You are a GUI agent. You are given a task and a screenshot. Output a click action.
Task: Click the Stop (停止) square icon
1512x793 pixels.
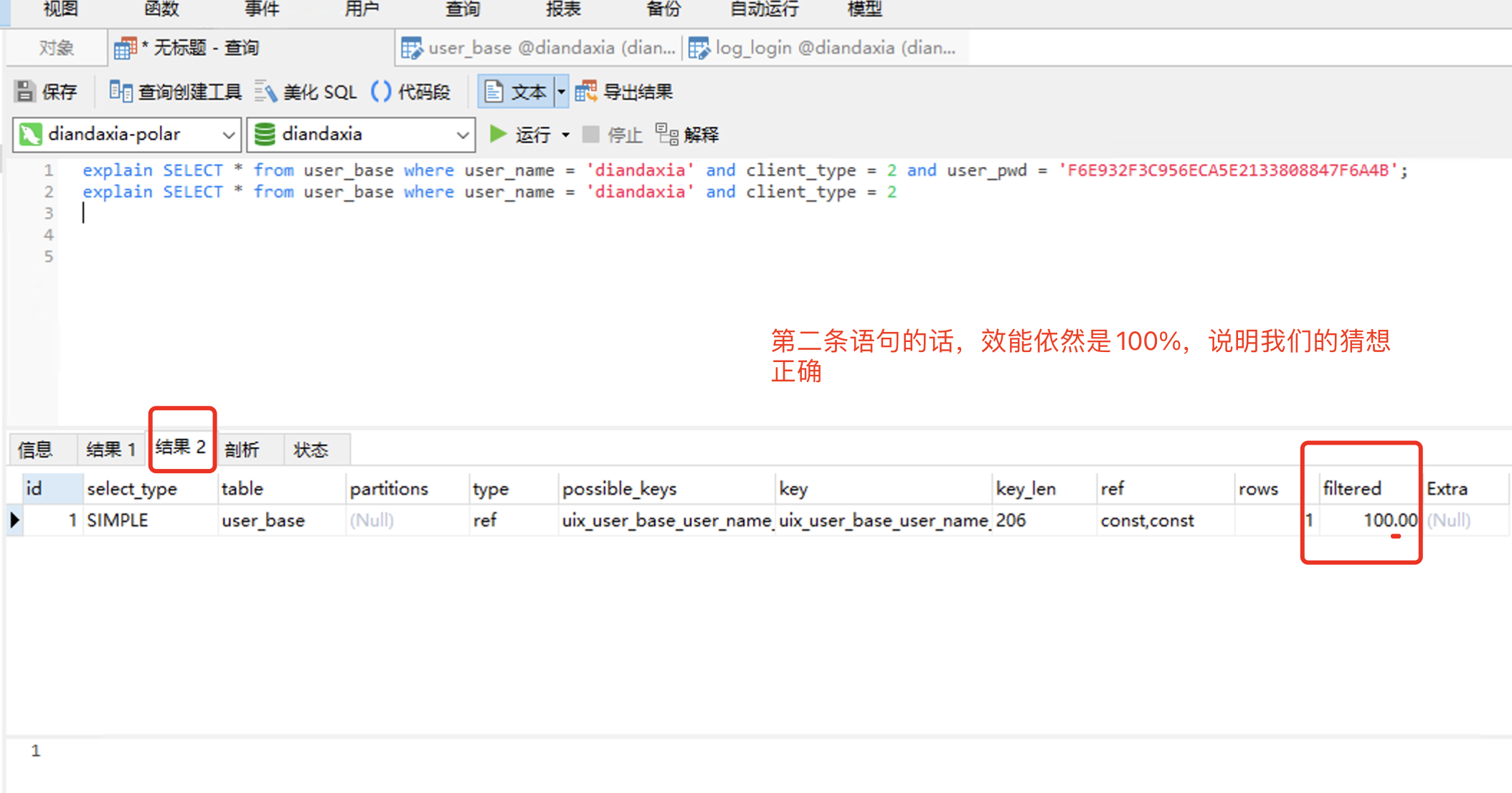591,134
